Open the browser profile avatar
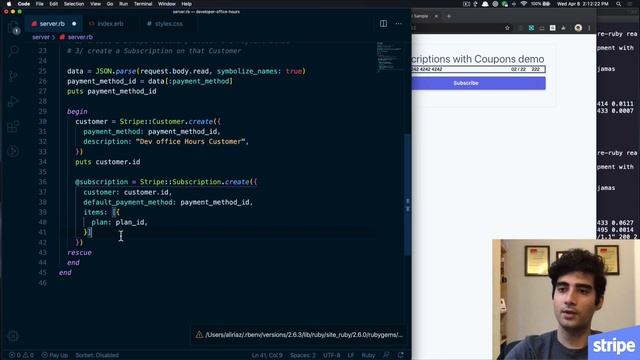The image size is (640, 360). pyautogui.click(x=578, y=28)
